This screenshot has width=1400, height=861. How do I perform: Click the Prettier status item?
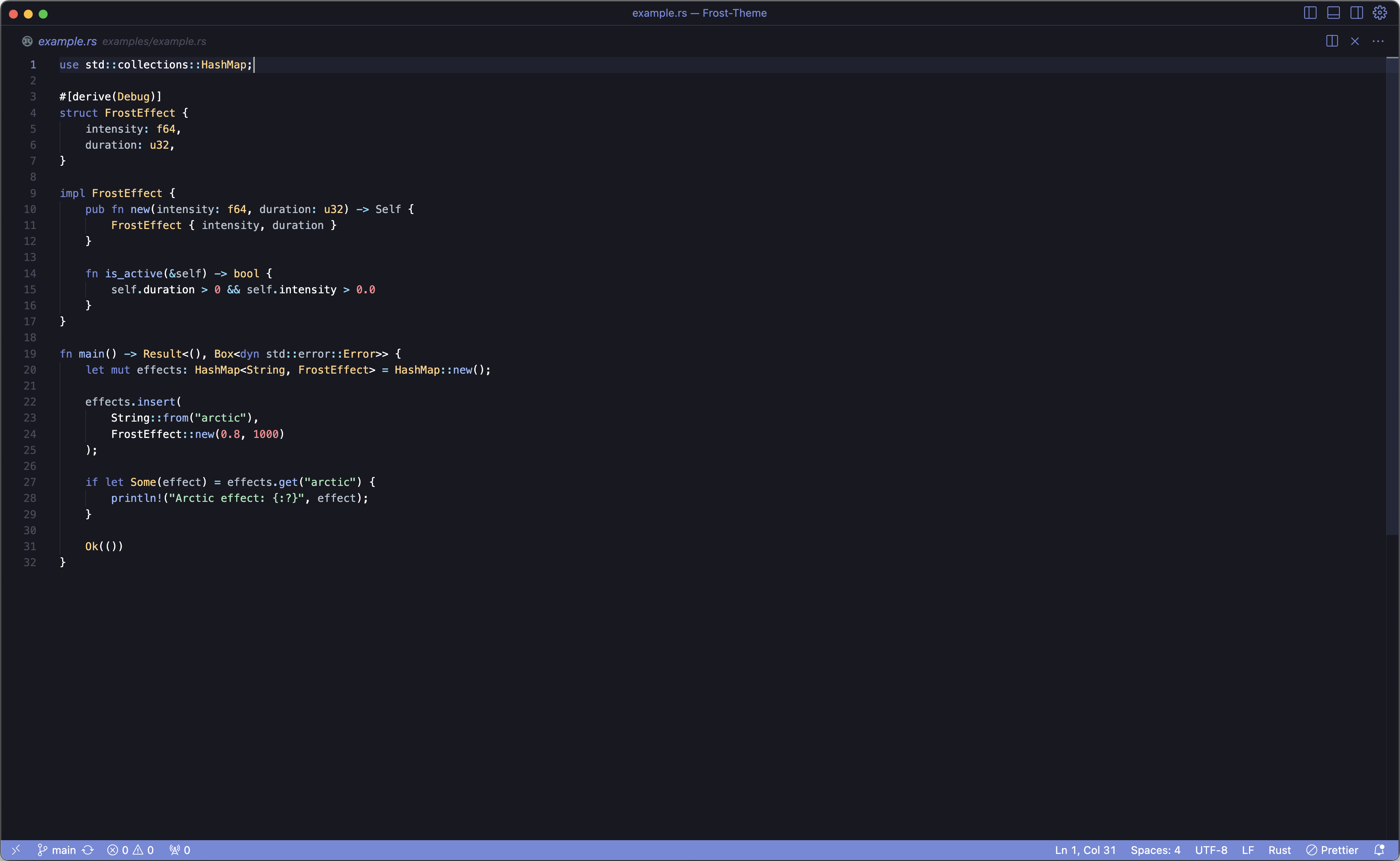coord(1332,849)
